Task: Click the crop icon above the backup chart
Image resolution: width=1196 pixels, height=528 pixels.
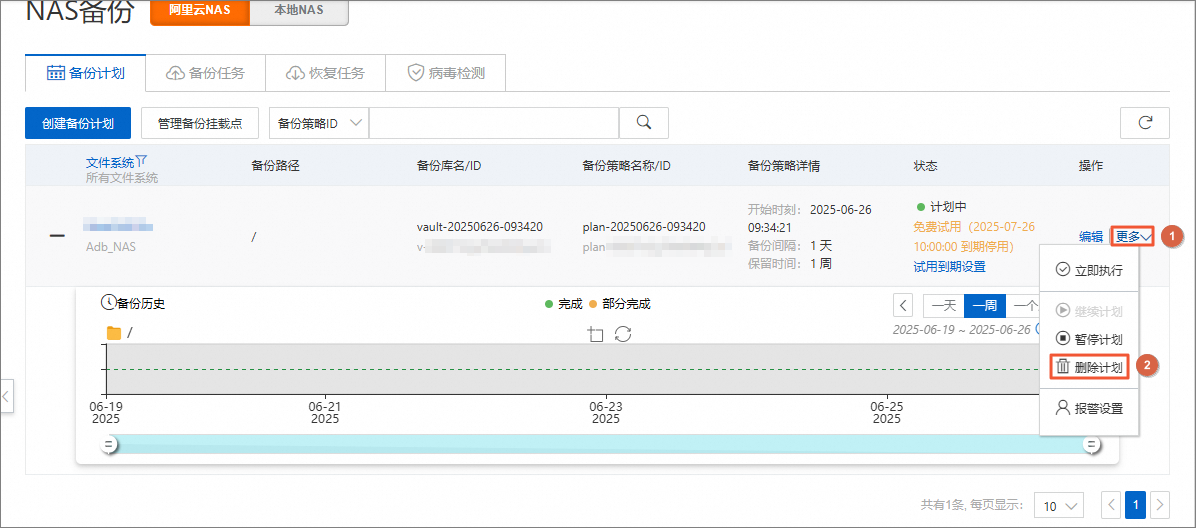Action: (x=596, y=334)
